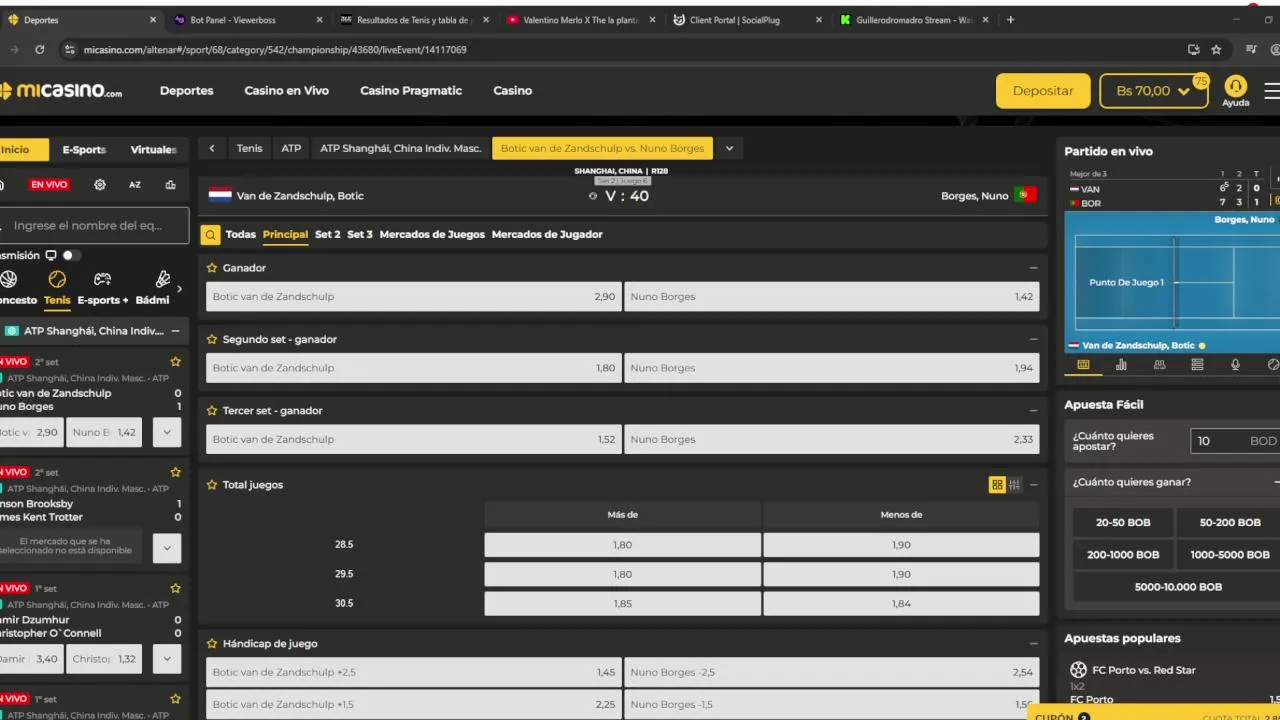Star the Tercer set - ganador market
Viewport: 1280px width, 720px height.
[212, 411]
